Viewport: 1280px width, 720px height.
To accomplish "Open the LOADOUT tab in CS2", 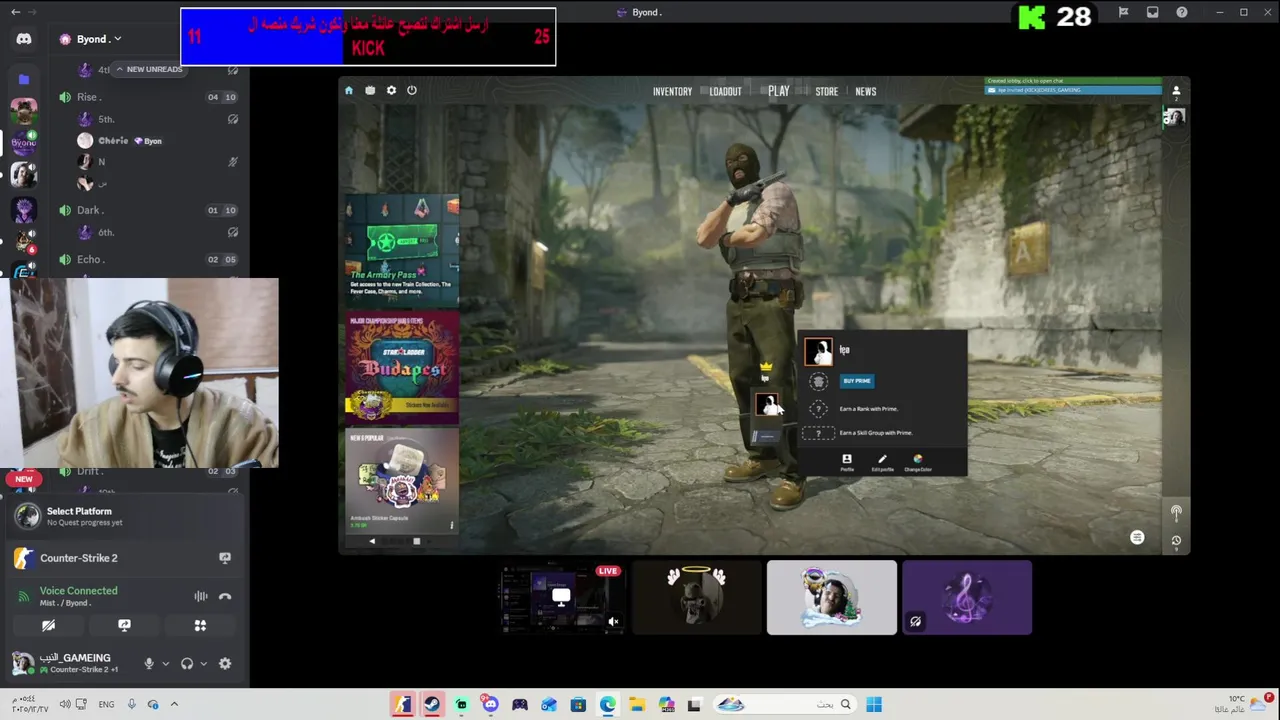I will click(x=726, y=91).
